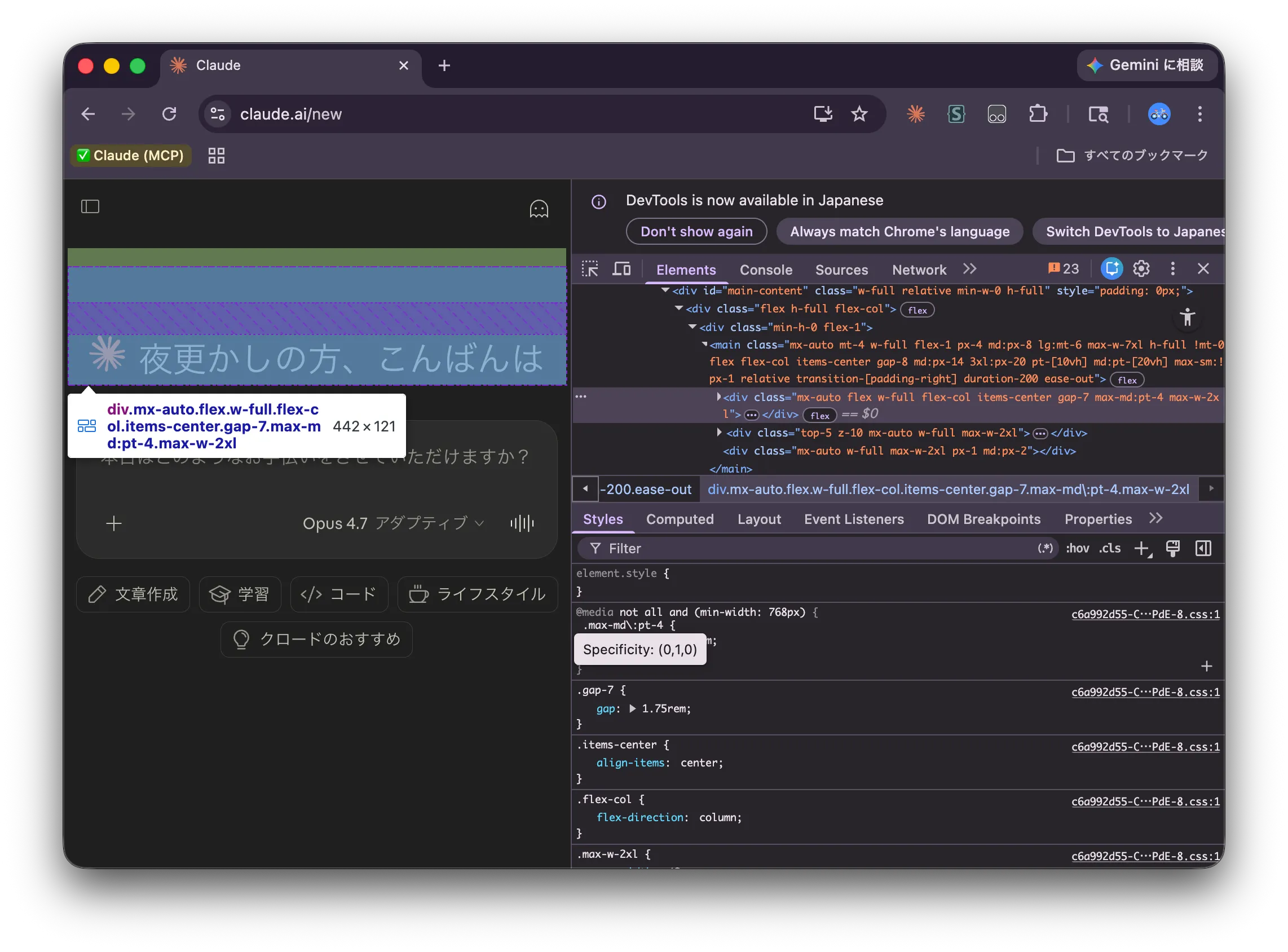1288x952 pixels.
Task: Switch to the Network tab
Action: 919,270
